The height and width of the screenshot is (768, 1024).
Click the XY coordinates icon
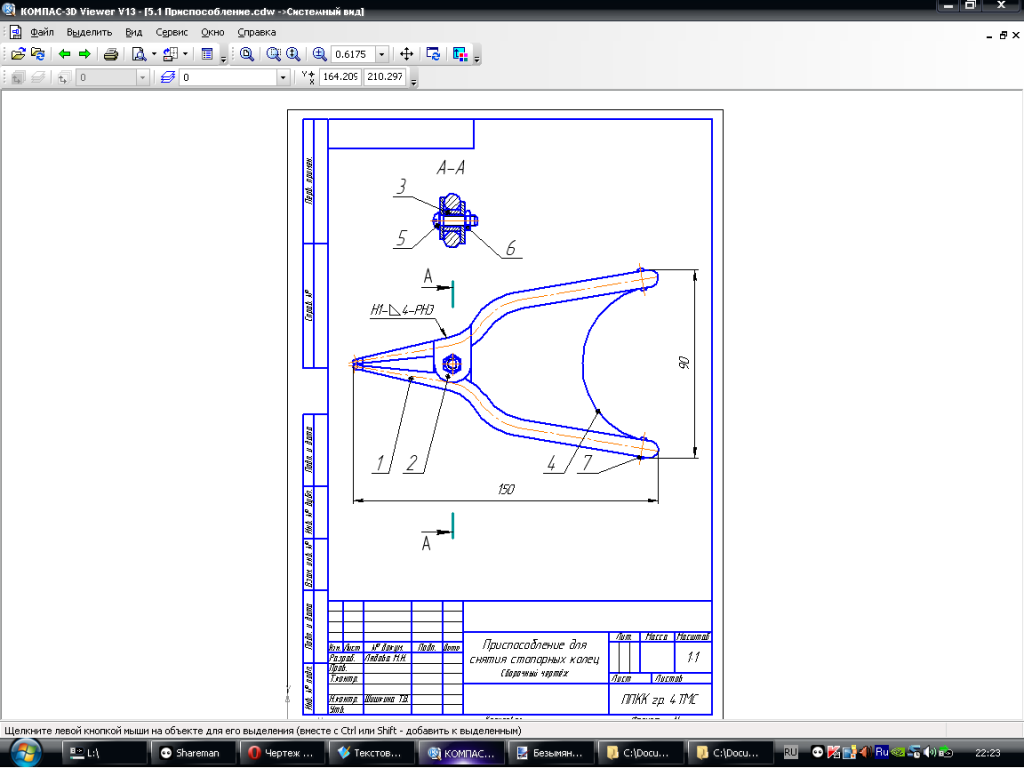308,77
